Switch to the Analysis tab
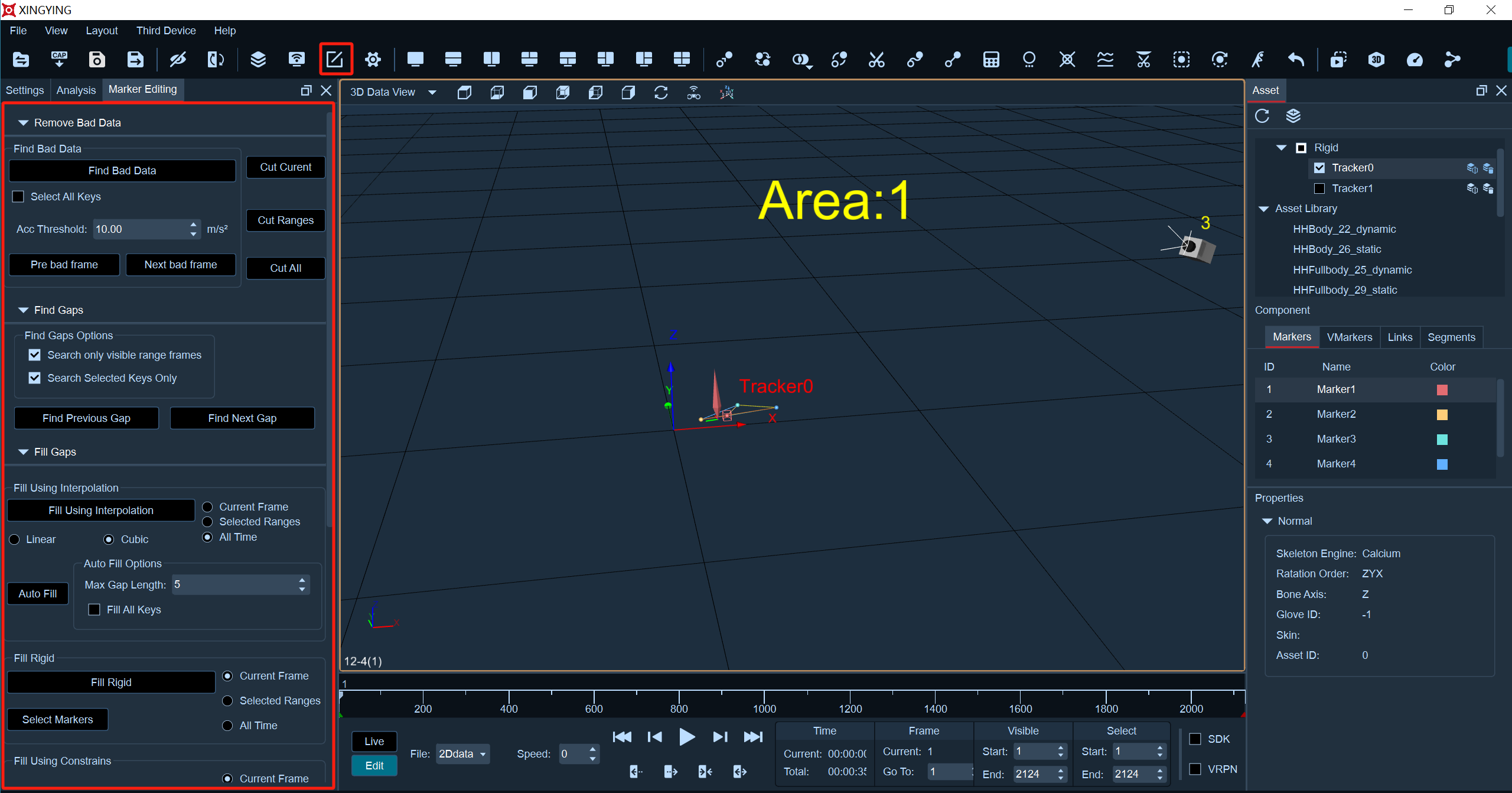 click(x=76, y=90)
